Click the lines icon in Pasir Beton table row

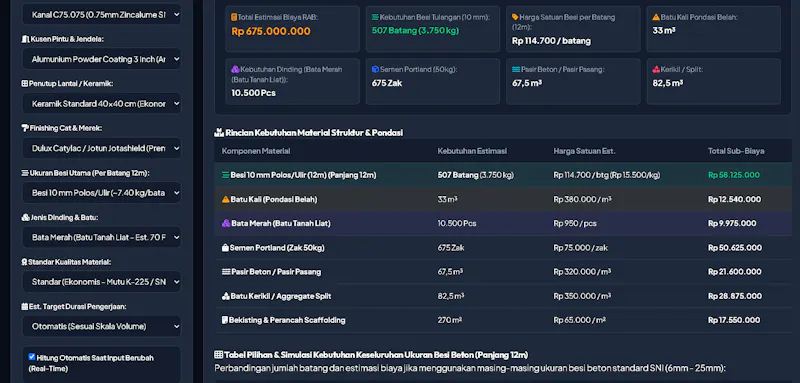tap(226, 272)
